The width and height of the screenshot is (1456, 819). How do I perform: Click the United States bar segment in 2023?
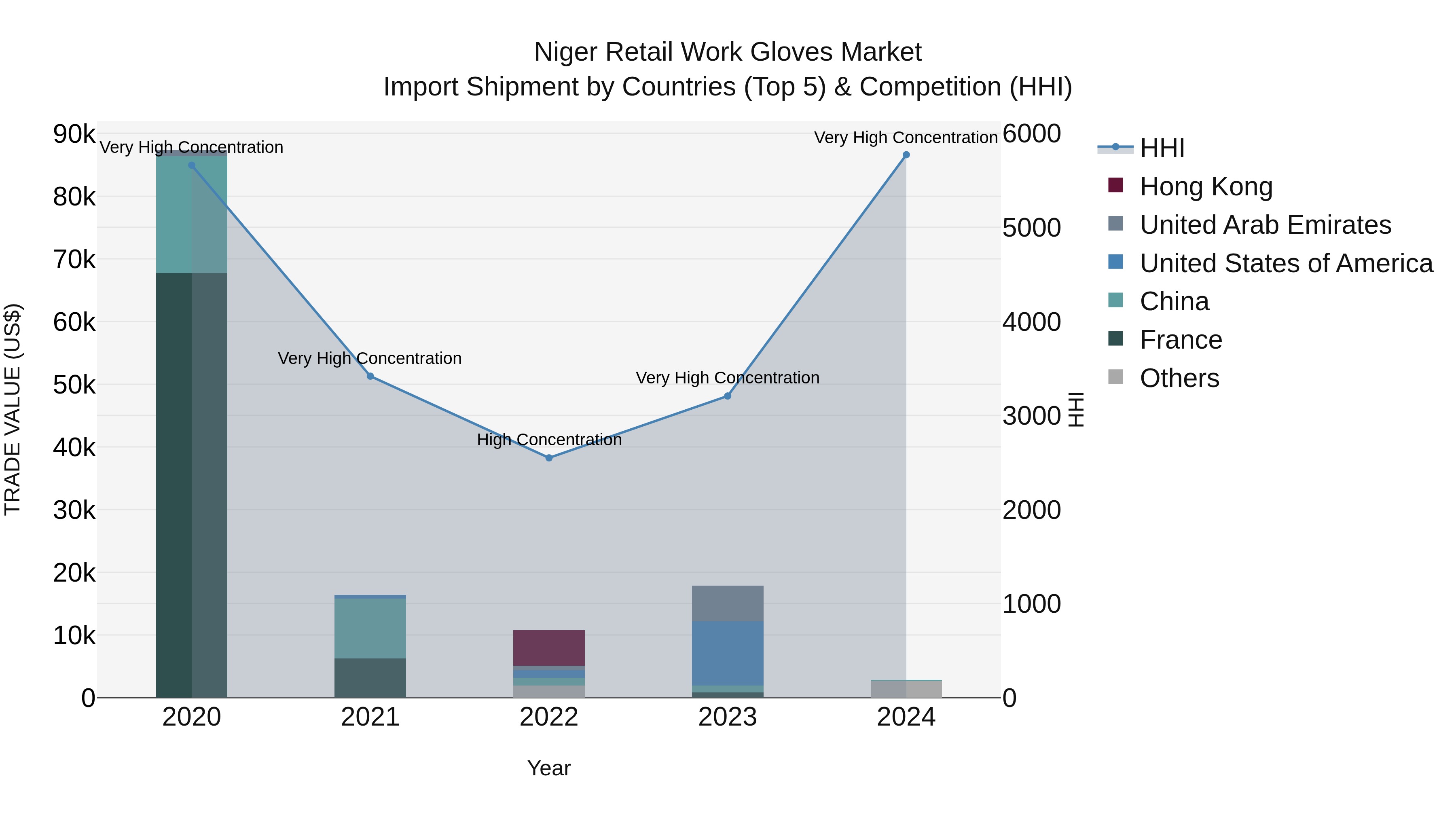728,654
